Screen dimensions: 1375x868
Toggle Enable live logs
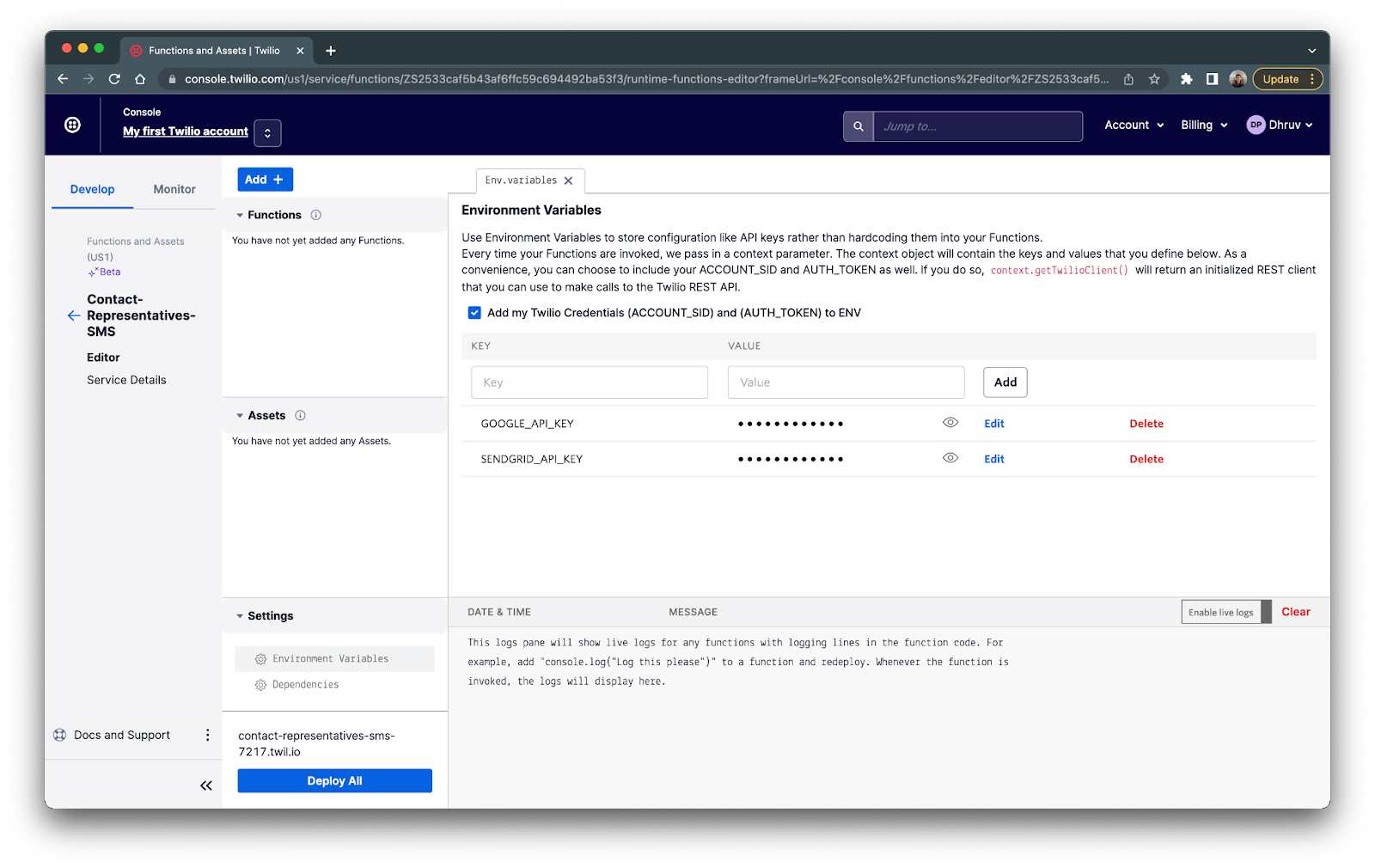coord(1226,612)
